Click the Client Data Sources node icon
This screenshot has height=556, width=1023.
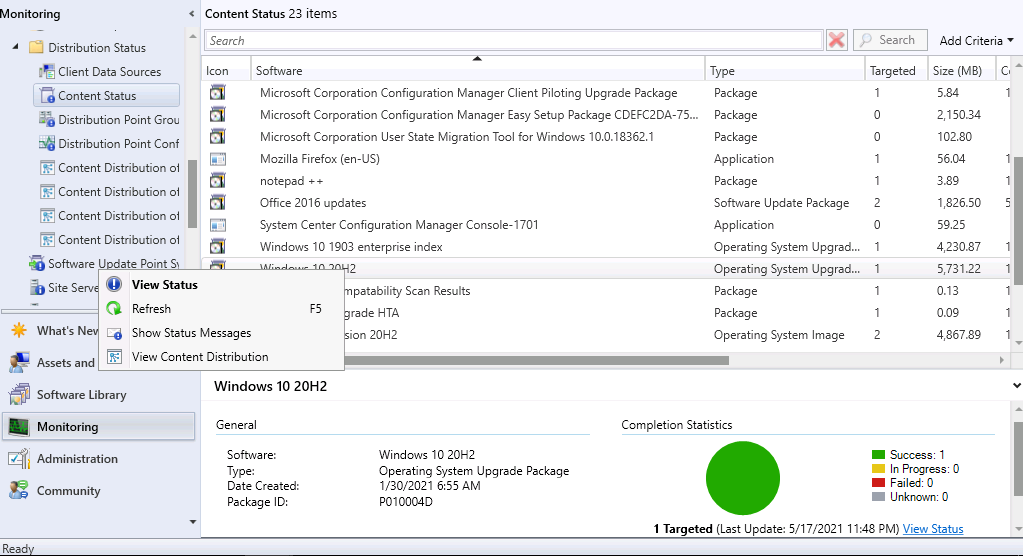[46, 72]
